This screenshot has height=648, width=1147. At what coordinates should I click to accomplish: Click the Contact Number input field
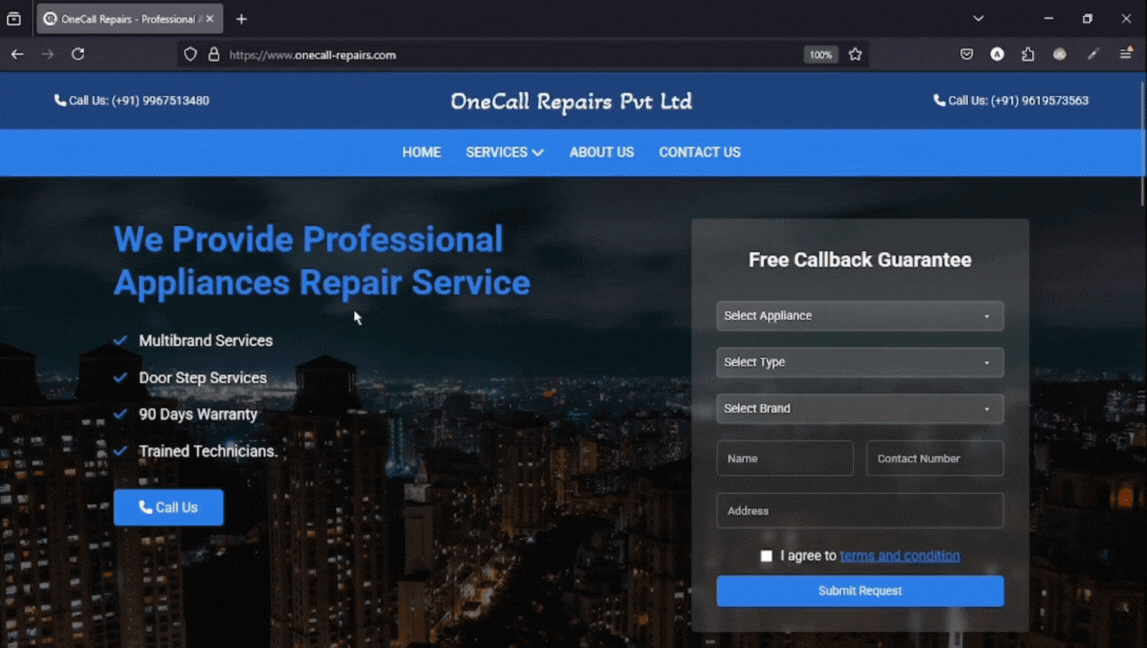pos(934,458)
